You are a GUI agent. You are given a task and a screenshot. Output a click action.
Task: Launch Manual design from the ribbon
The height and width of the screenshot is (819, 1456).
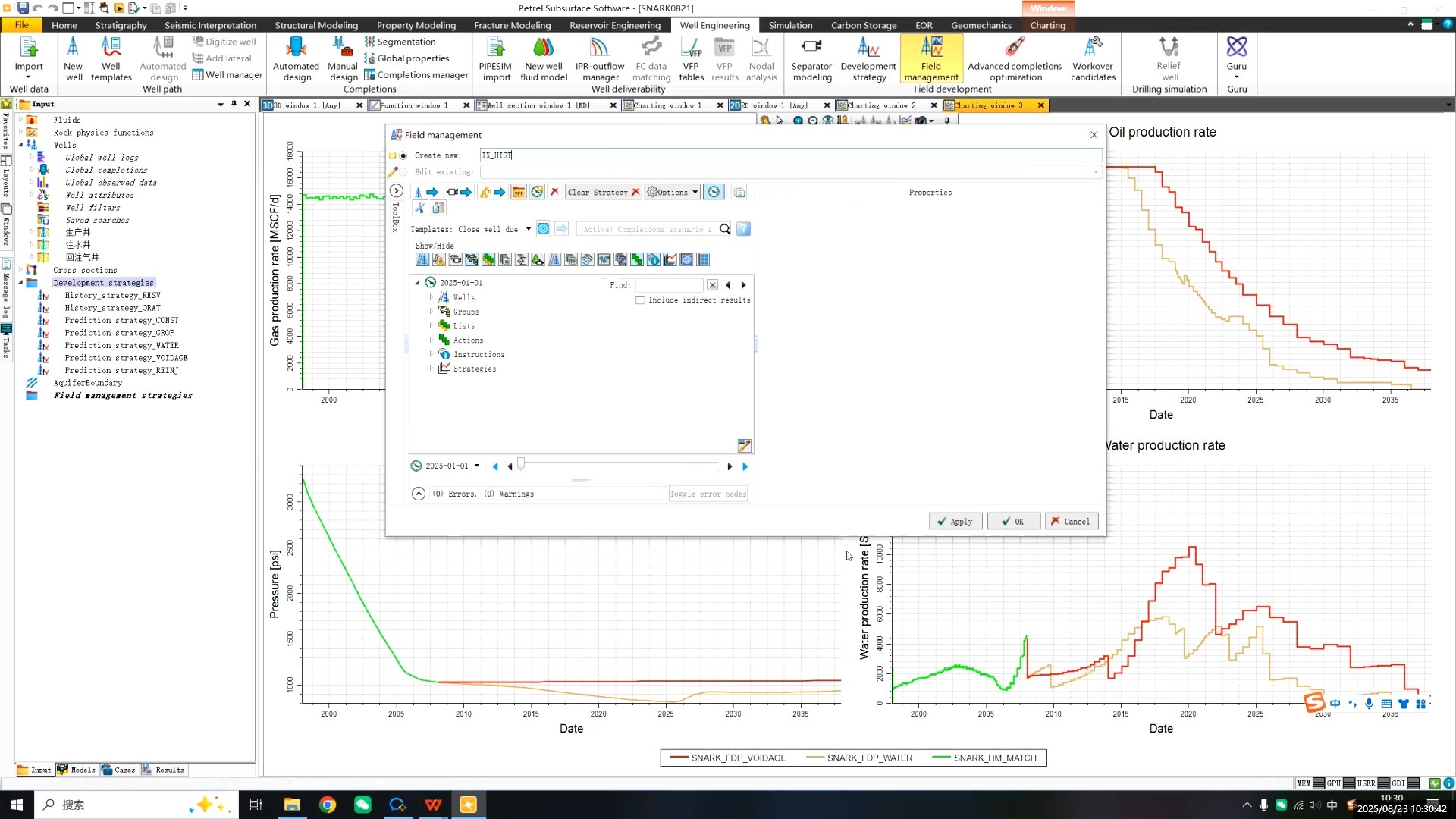[x=343, y=59]
